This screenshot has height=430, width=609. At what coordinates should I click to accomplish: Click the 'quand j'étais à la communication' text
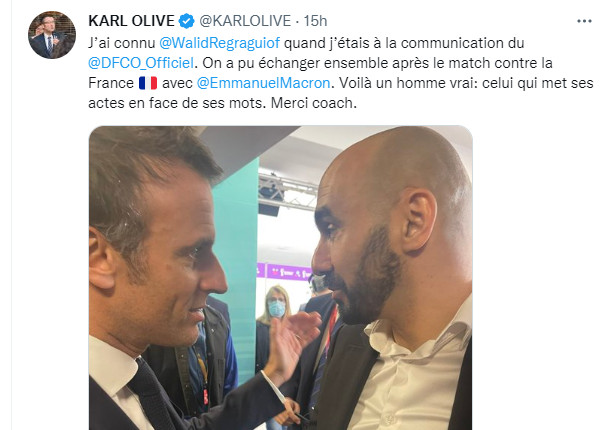[394, 43]
